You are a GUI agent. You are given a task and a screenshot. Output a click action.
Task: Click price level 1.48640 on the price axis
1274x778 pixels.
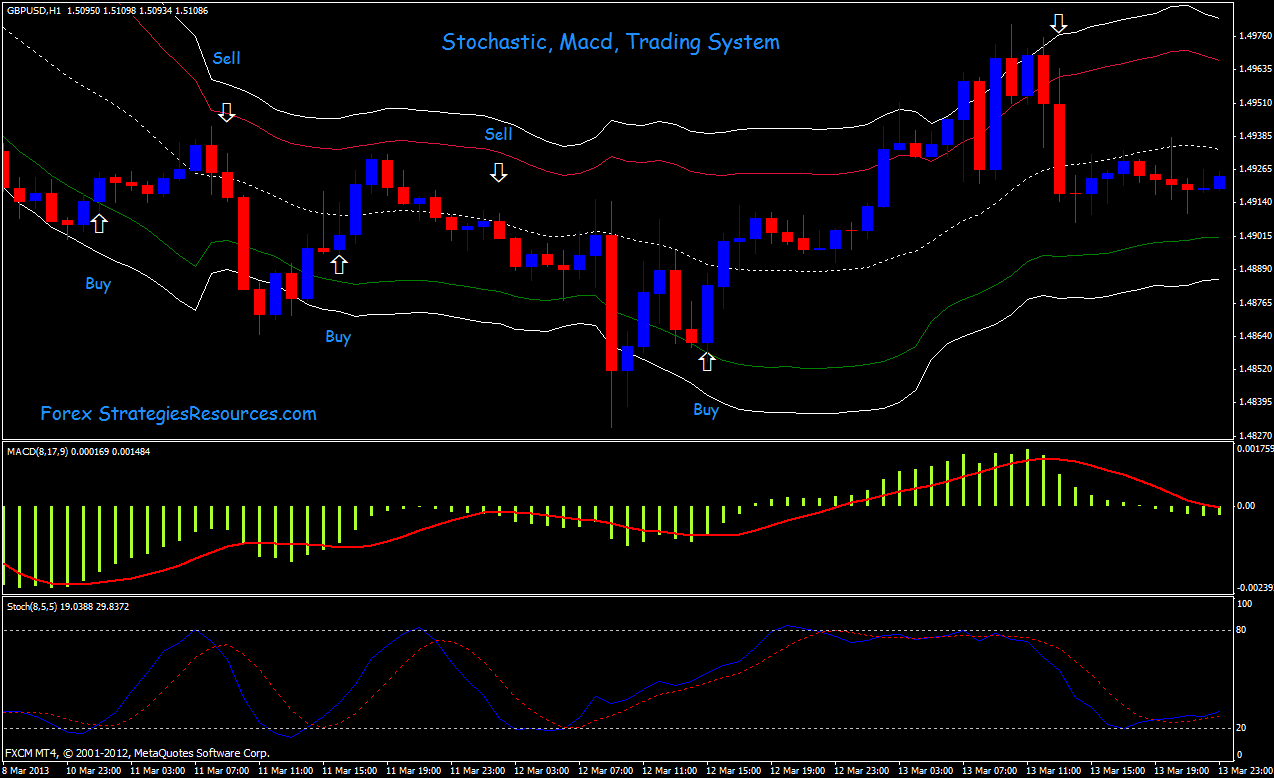coord(1254,335)
